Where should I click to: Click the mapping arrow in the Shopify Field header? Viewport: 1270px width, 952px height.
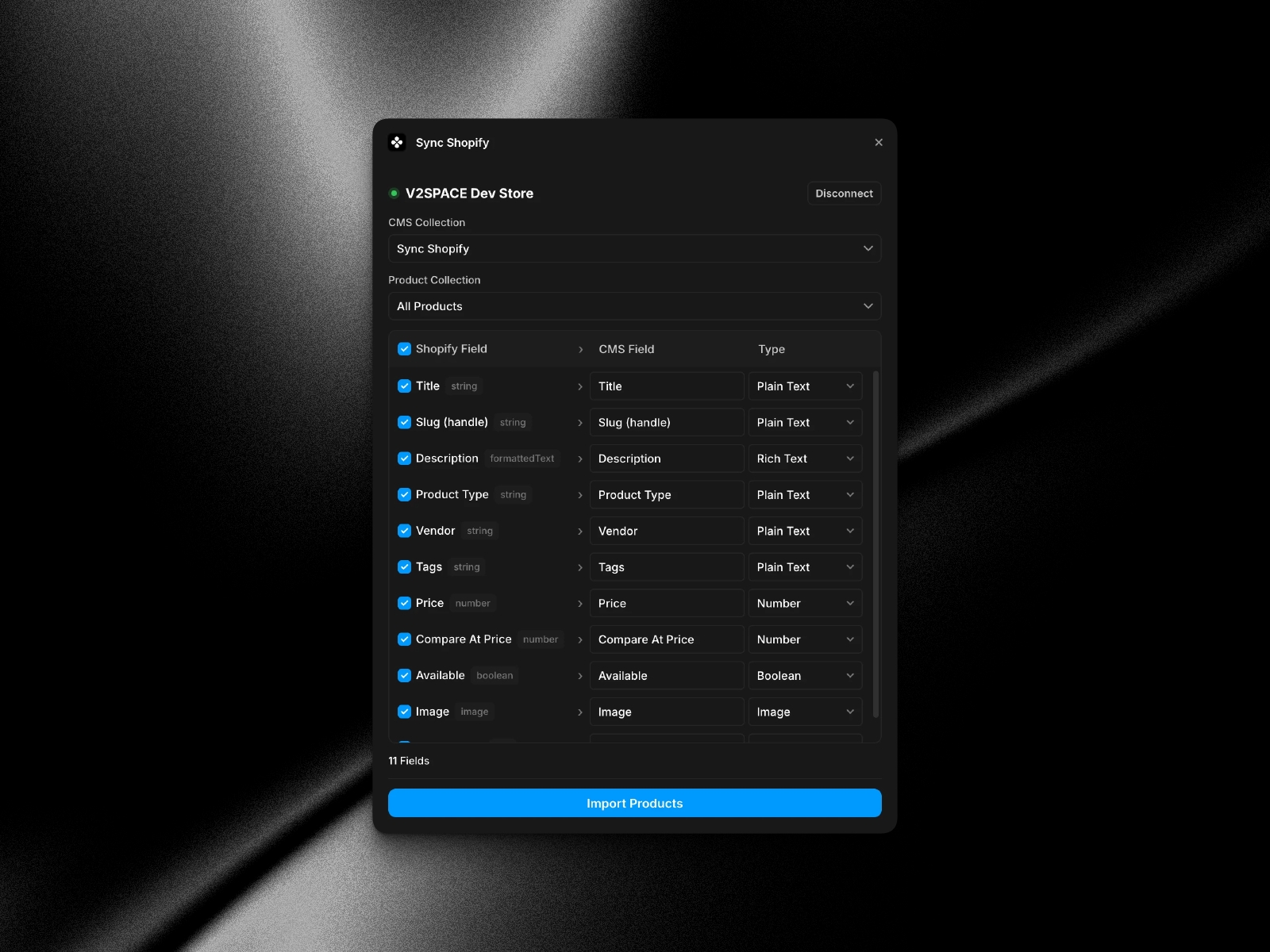click(x=579, y=349)
